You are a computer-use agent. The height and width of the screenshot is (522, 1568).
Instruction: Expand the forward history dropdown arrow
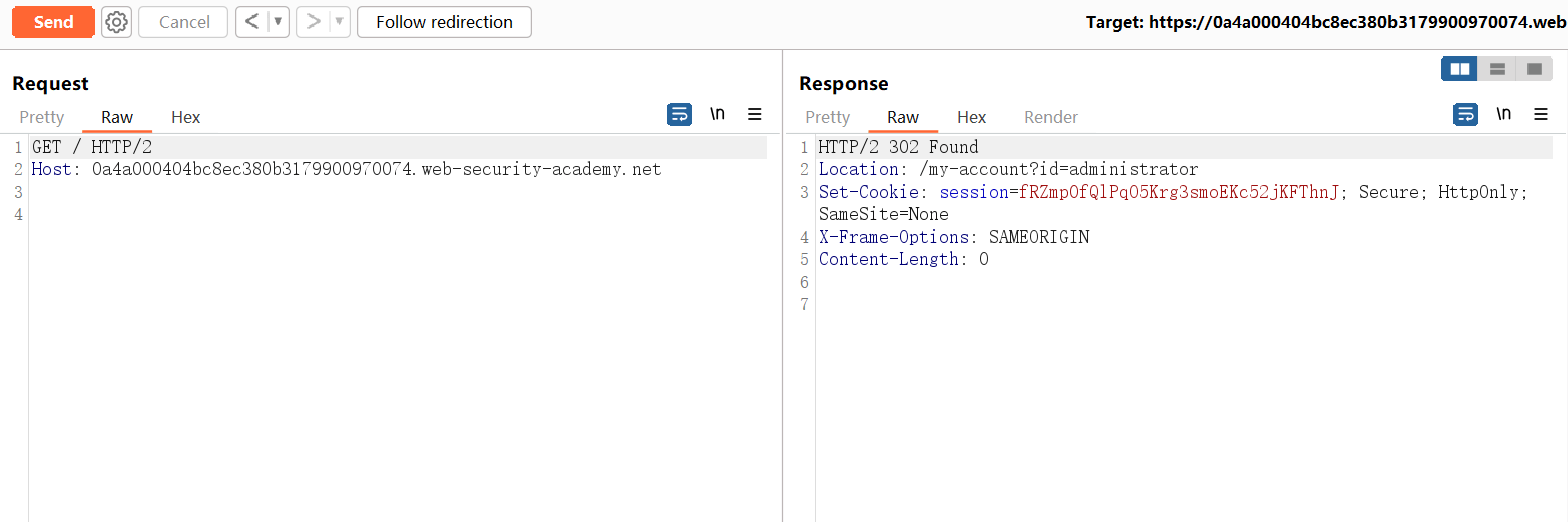click(339, 22)
